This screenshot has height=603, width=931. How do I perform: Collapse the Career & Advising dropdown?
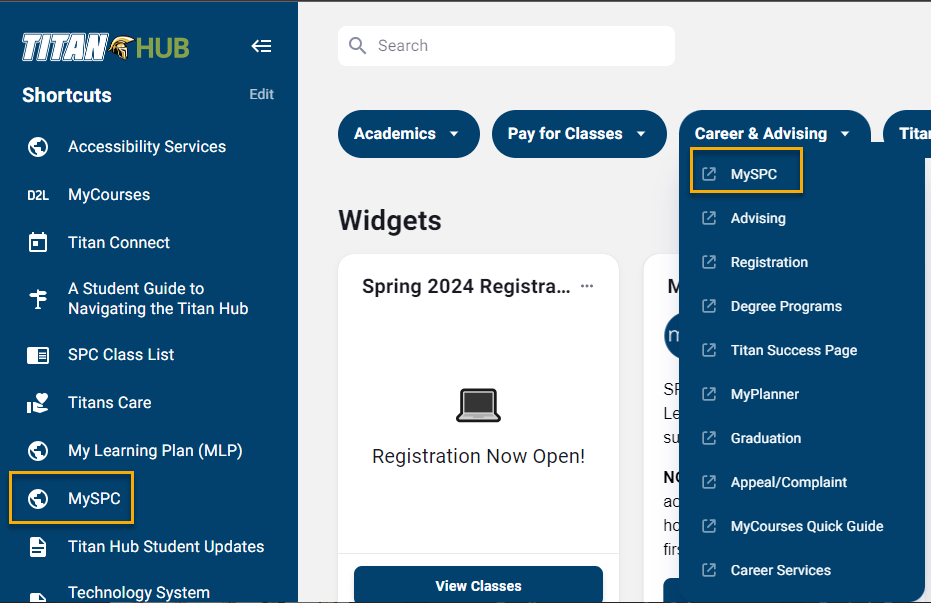[x=774, y=134]
